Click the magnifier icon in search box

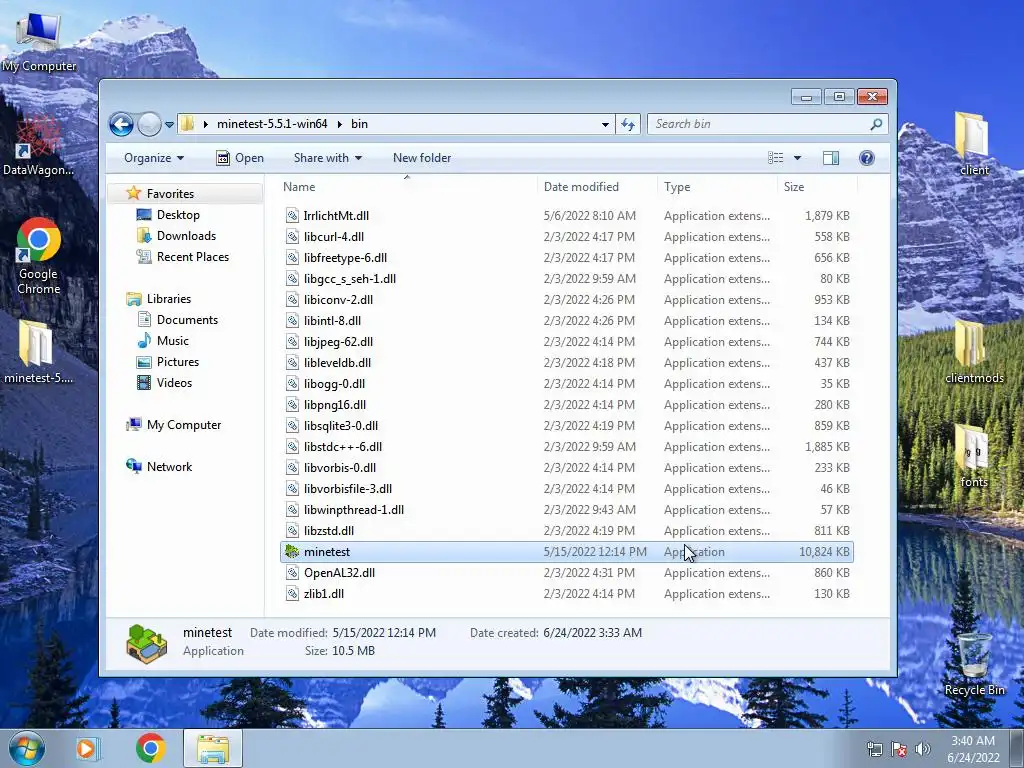(x=876, y=124)
